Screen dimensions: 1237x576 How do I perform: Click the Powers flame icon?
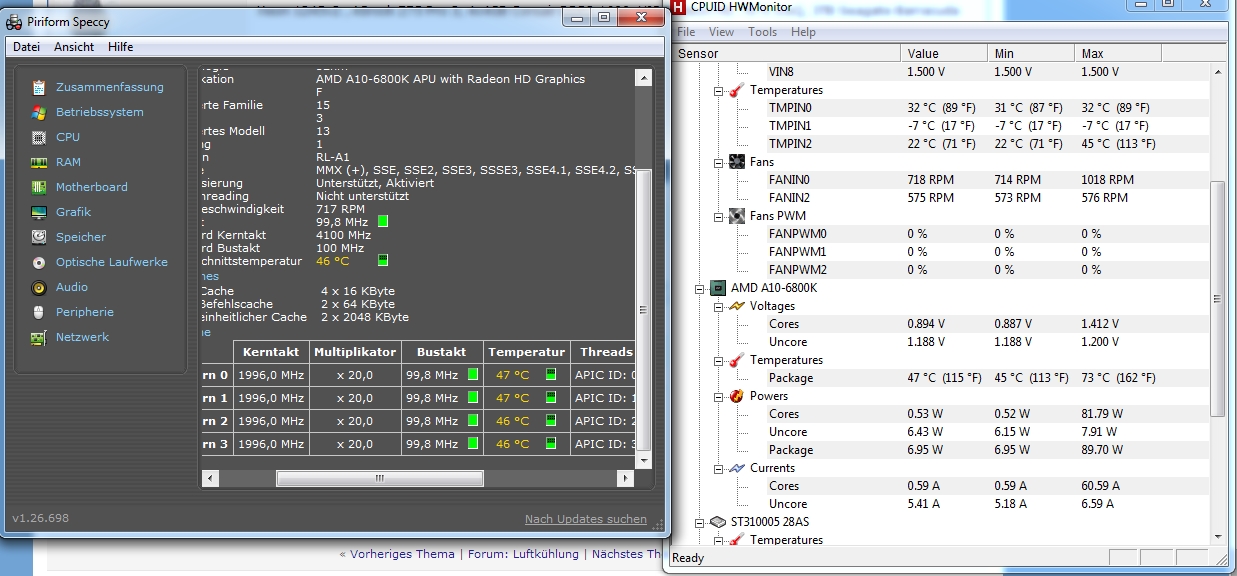(736, 396)
